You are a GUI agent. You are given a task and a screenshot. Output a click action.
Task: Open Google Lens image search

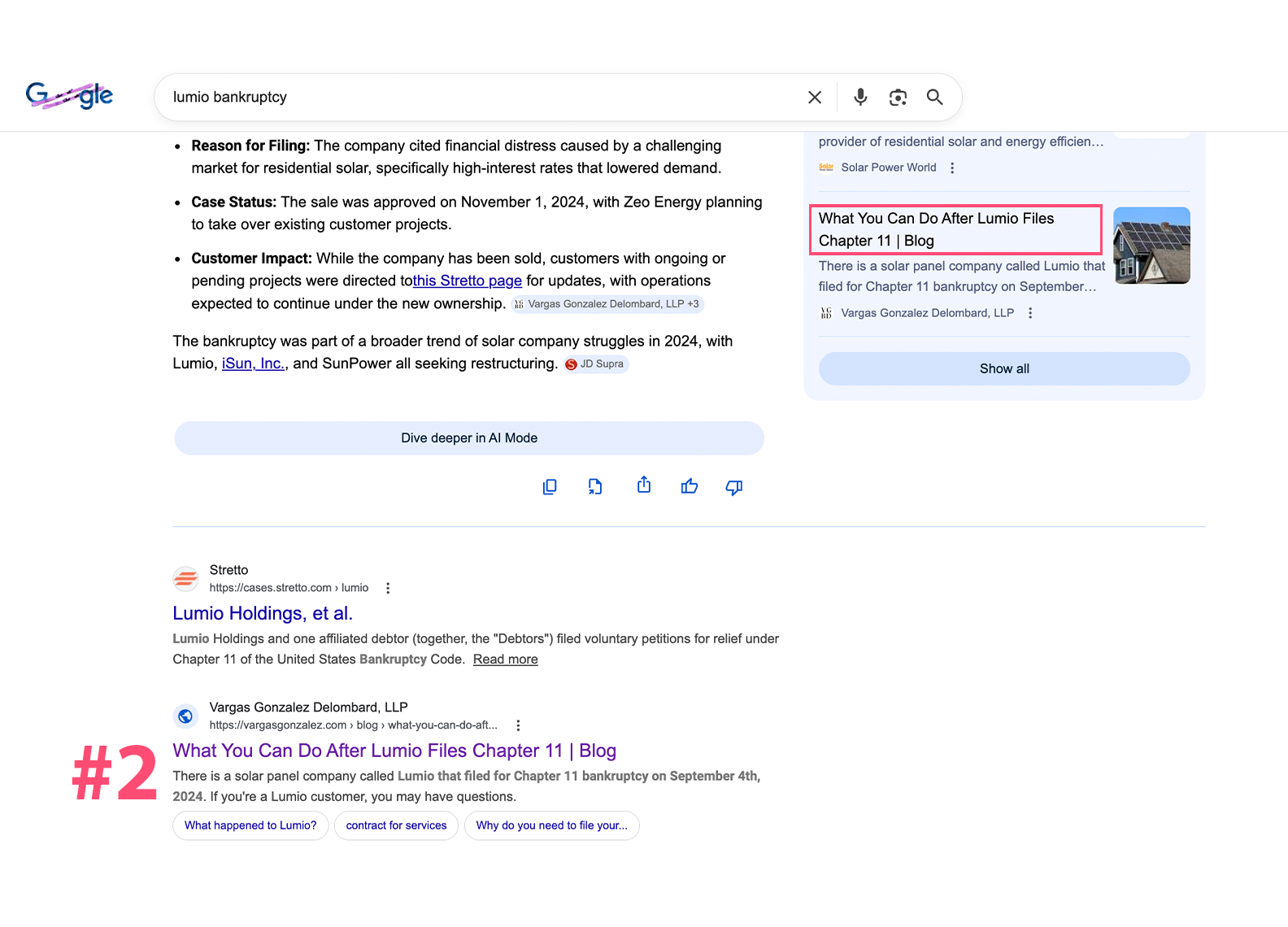898,98
